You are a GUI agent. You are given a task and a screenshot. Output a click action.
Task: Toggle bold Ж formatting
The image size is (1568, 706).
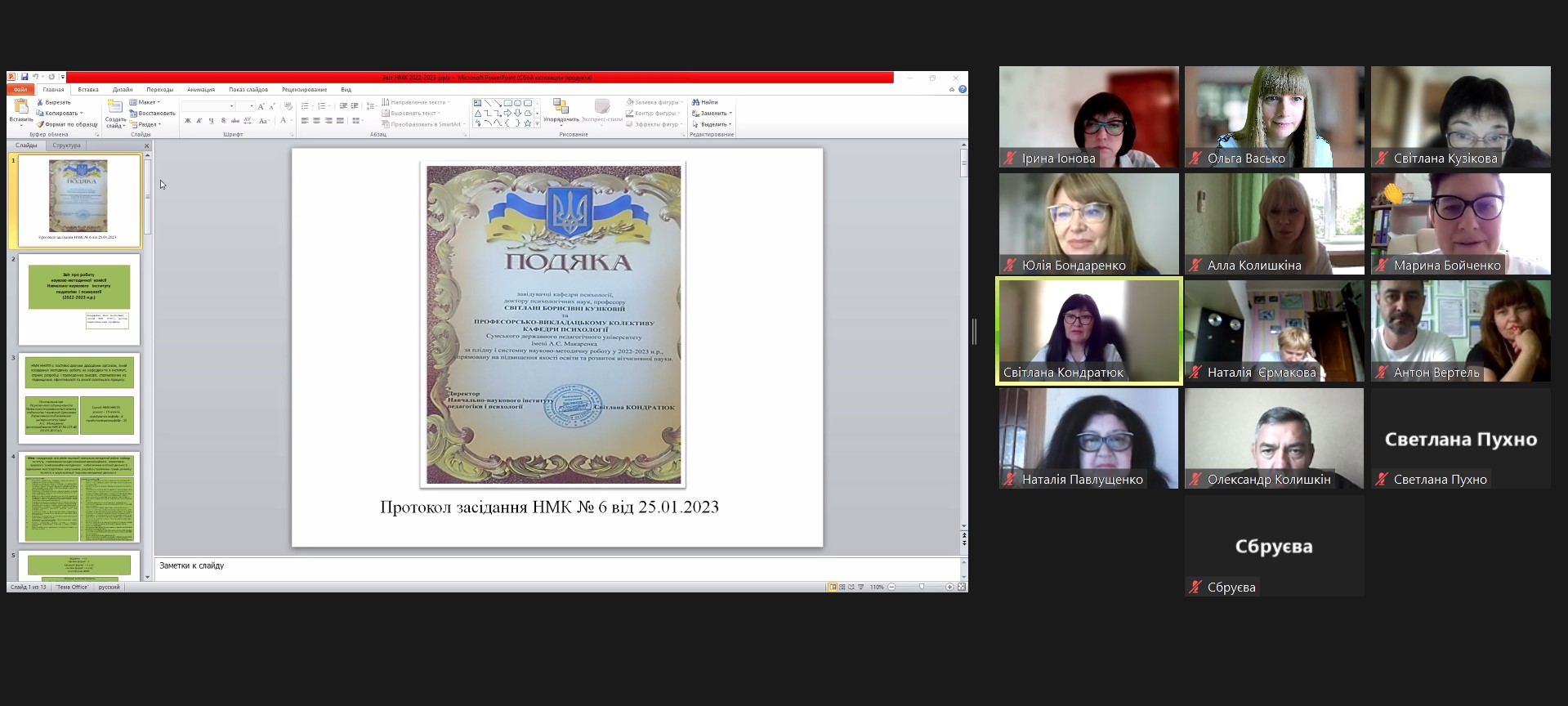[x=188, y=121]
